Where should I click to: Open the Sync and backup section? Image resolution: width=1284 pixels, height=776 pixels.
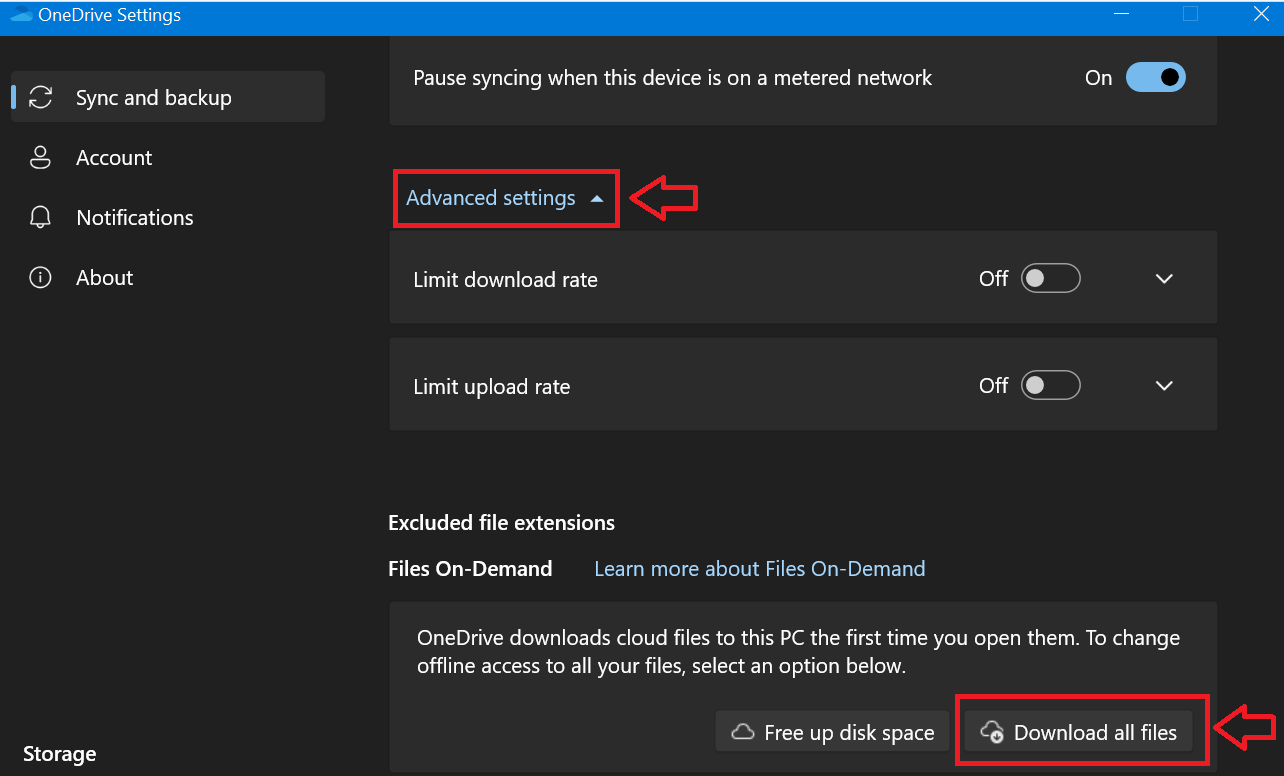[168, 97]
